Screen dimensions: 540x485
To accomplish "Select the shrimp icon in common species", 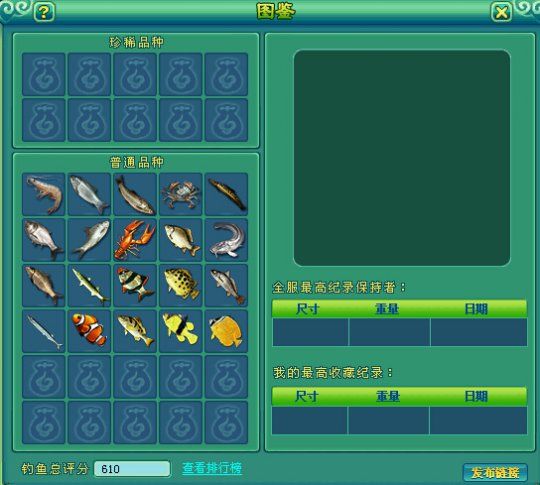I will pos(44,195).
